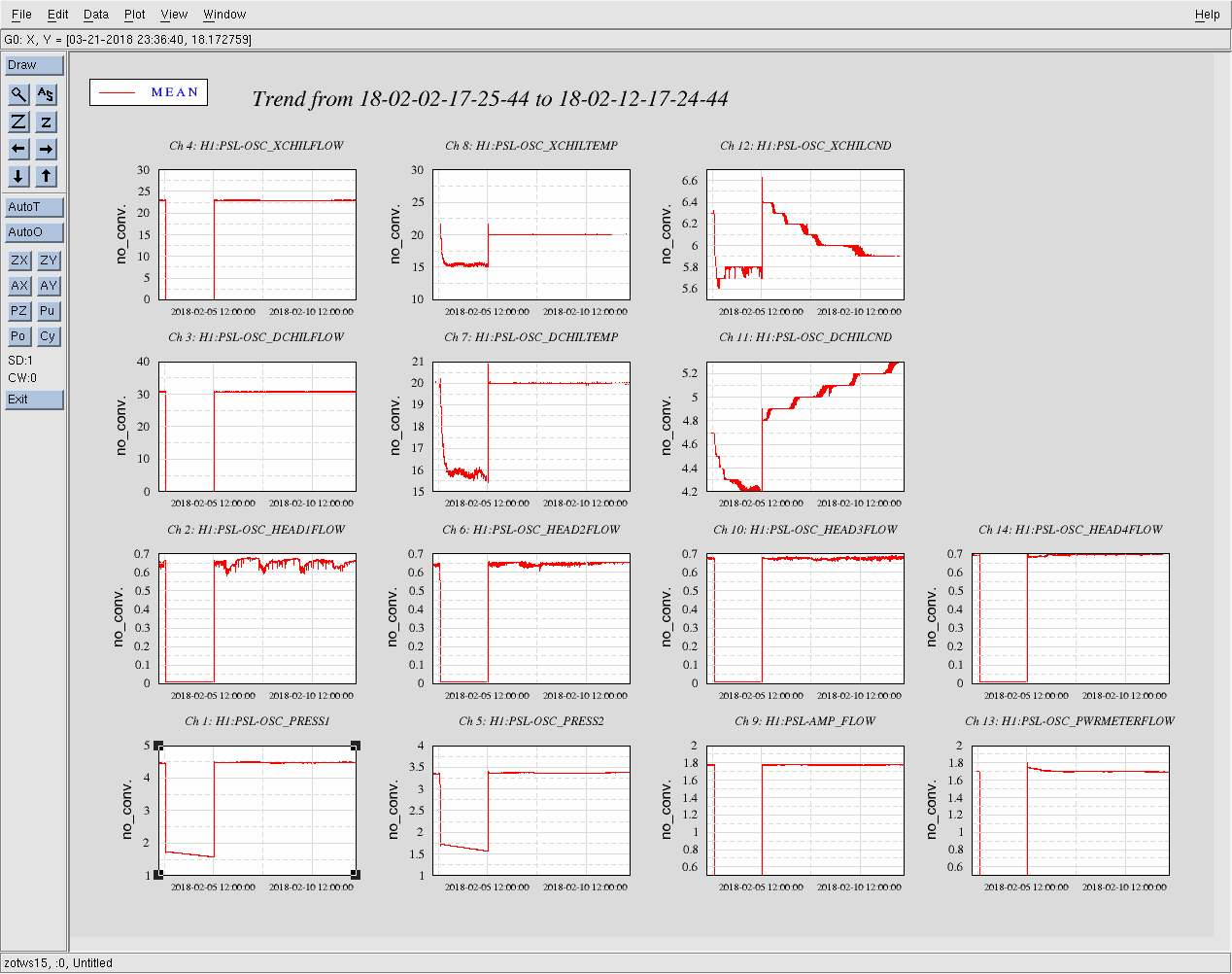Select the Ch 14 HEAD4FLOW graph
The image size is (1232, 974).
tap(1071, 618)
